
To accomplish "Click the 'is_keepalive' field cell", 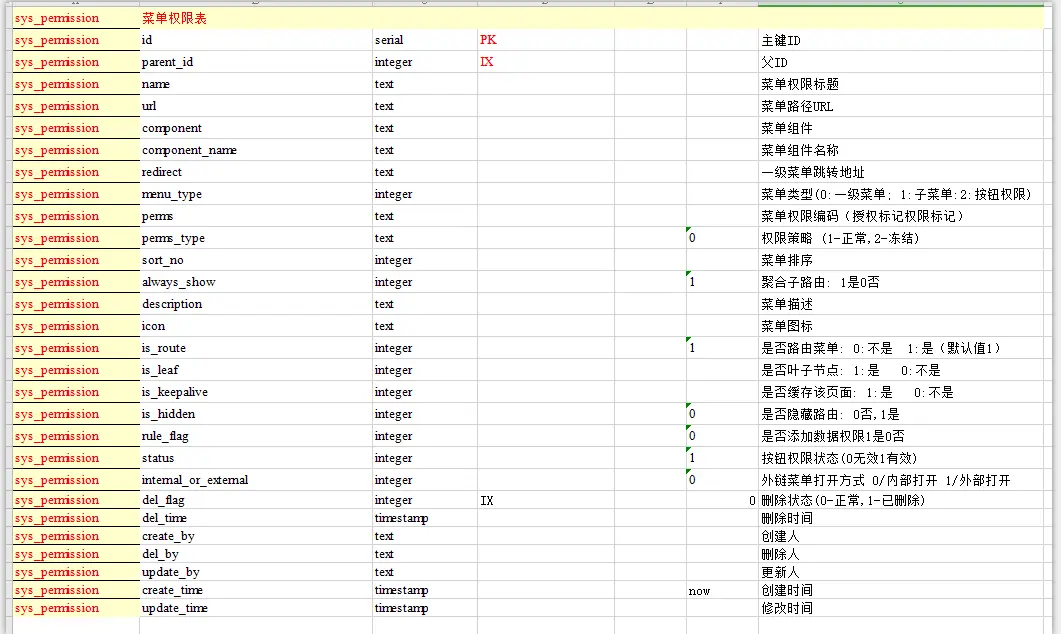I will [256, 392].
